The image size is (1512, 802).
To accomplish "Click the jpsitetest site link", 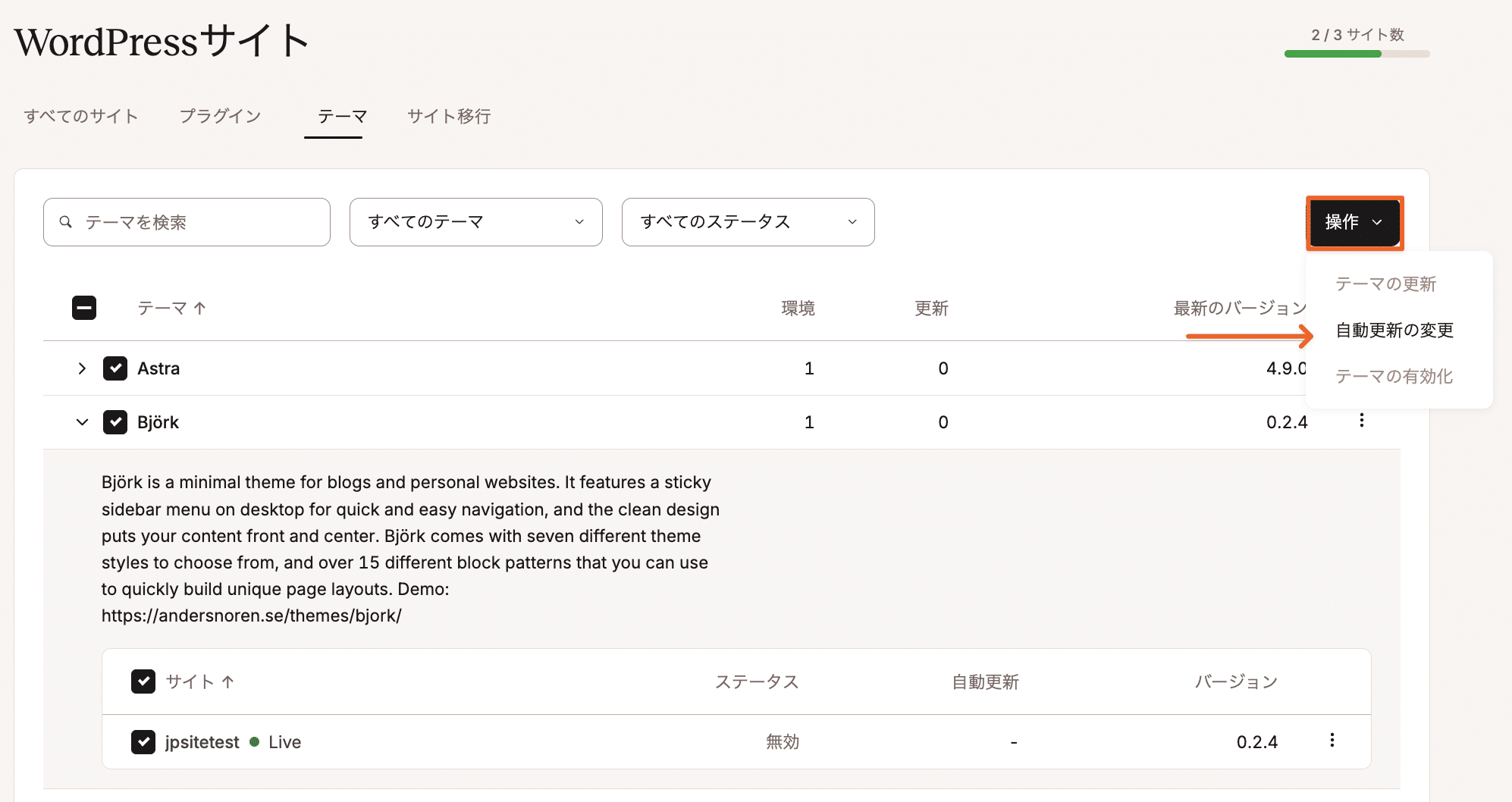I will click(x=202, y=742).
